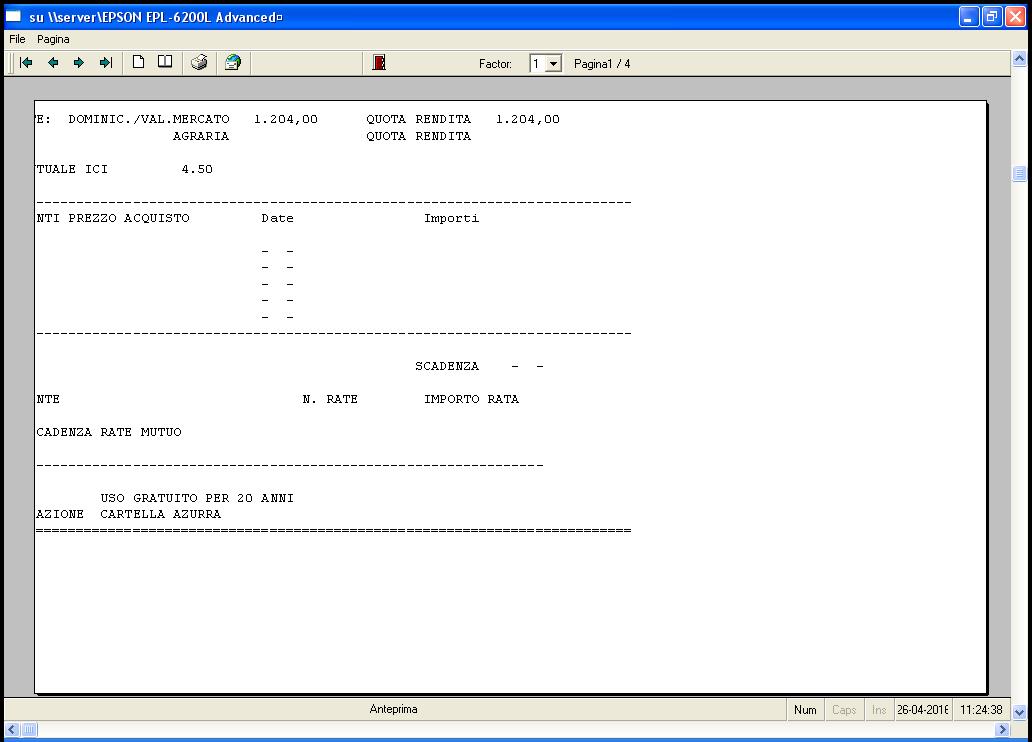The height and width of the screenshot is (742, 1032).
Task: Click the '1.204,00' value after QUOTA RENDITA
Action: coord(528,119)
